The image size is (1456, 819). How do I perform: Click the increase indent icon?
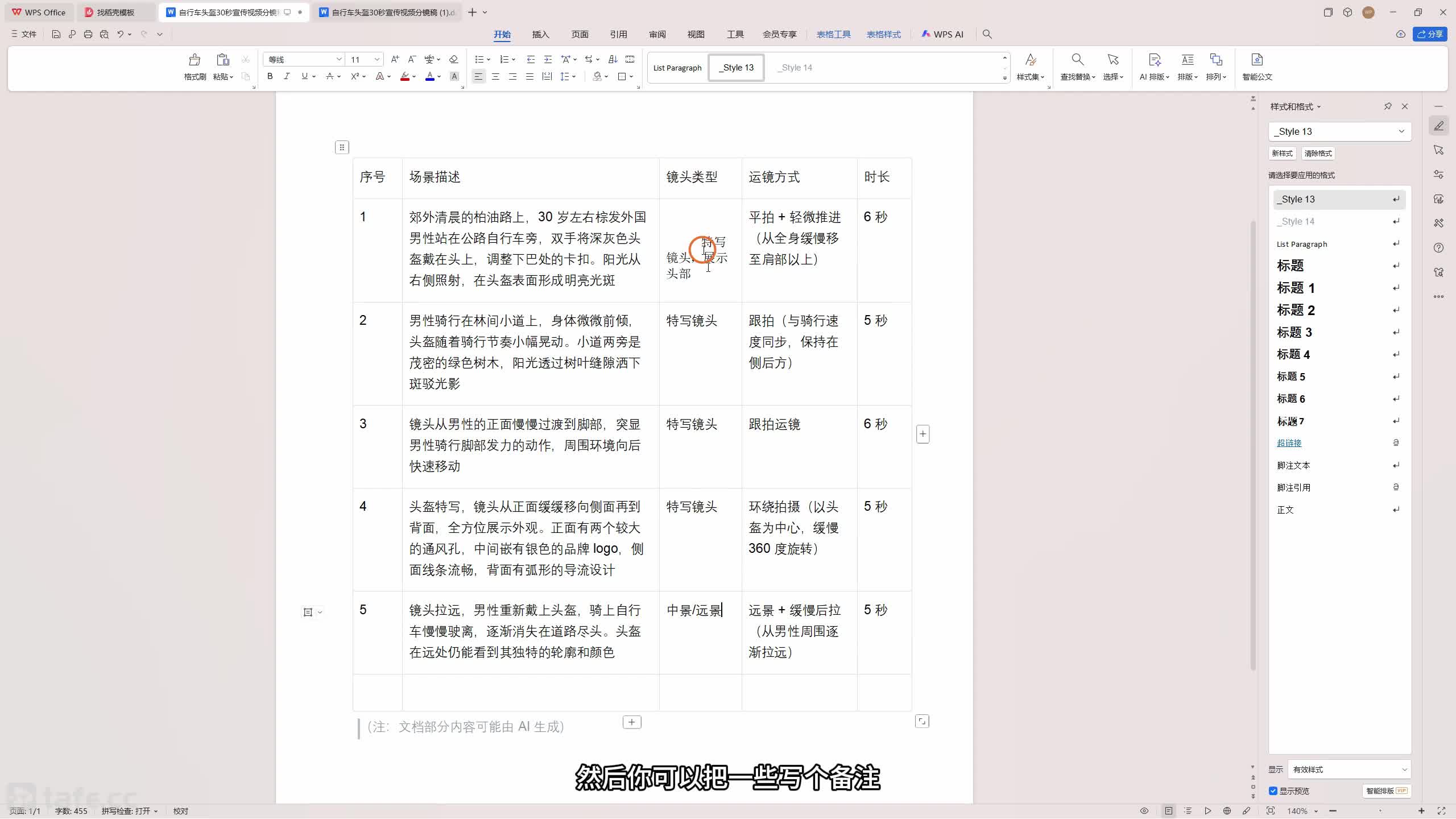tap(548, 59)
